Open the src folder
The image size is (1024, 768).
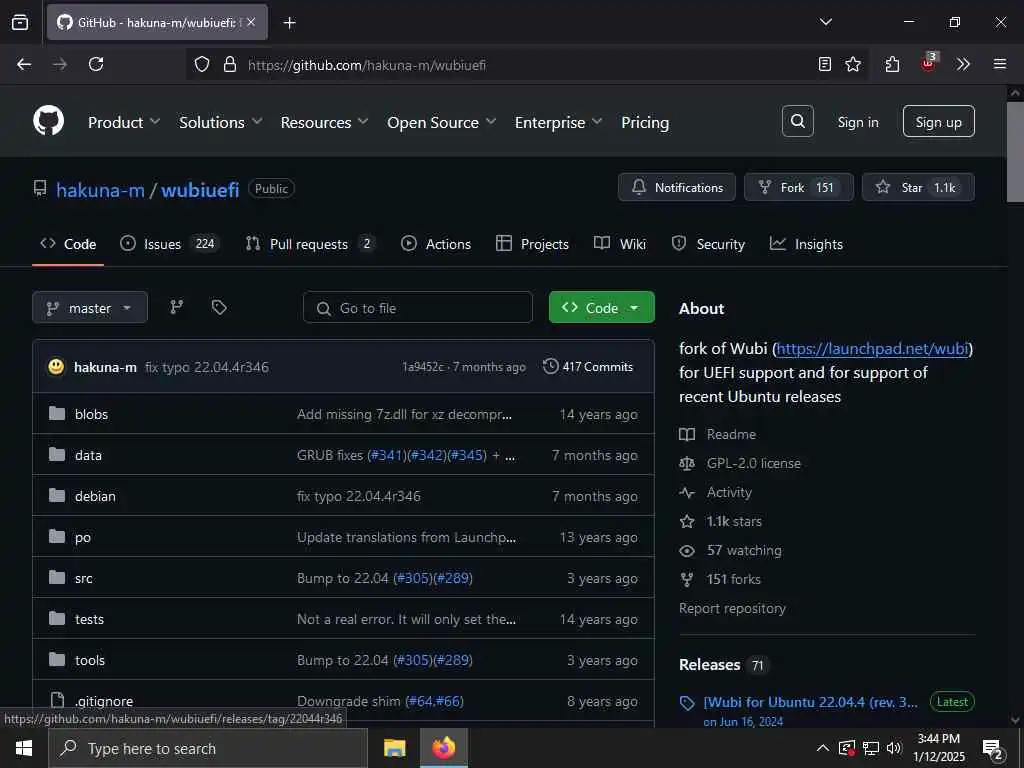pyautogui.click(x=84, y=578)
